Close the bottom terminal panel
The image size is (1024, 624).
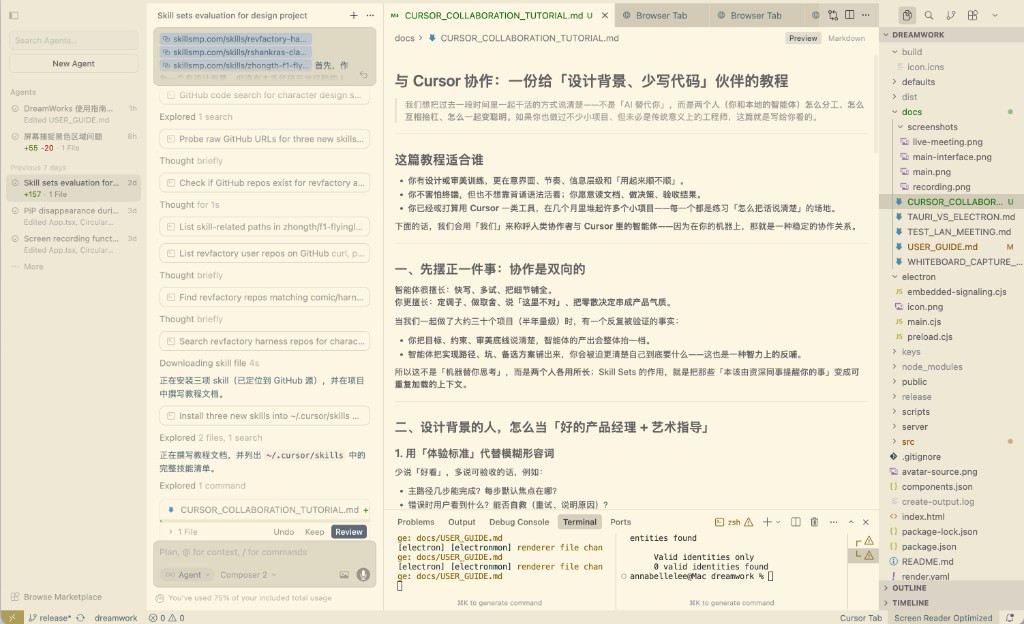866,522
